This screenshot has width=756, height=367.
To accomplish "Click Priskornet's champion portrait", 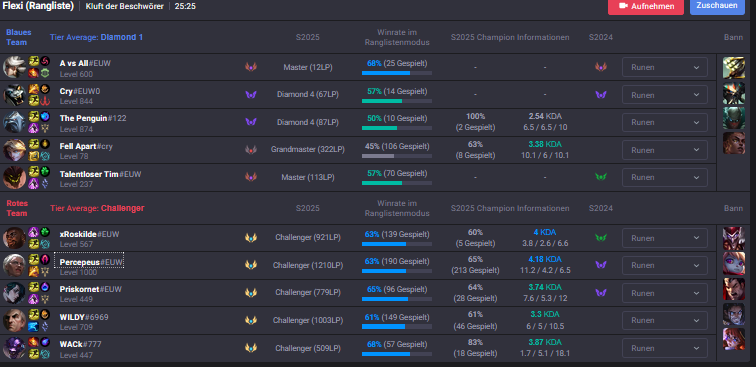I will coord(14,293).
